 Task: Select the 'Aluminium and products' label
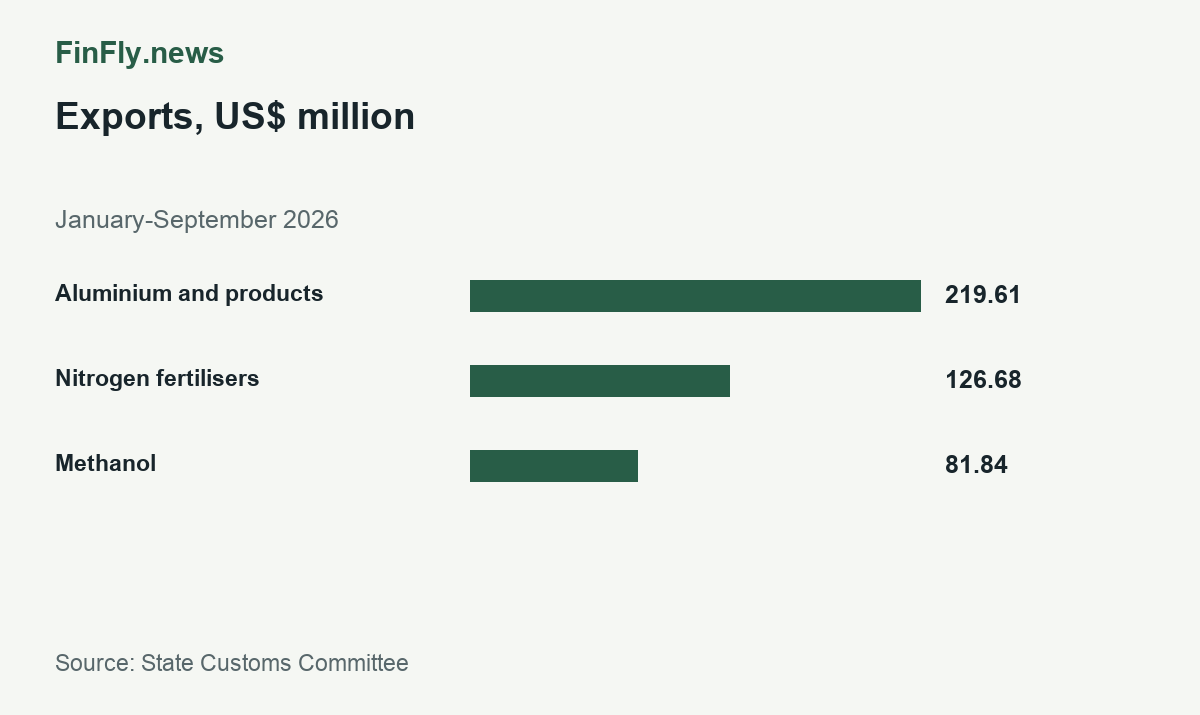point(189,294)
